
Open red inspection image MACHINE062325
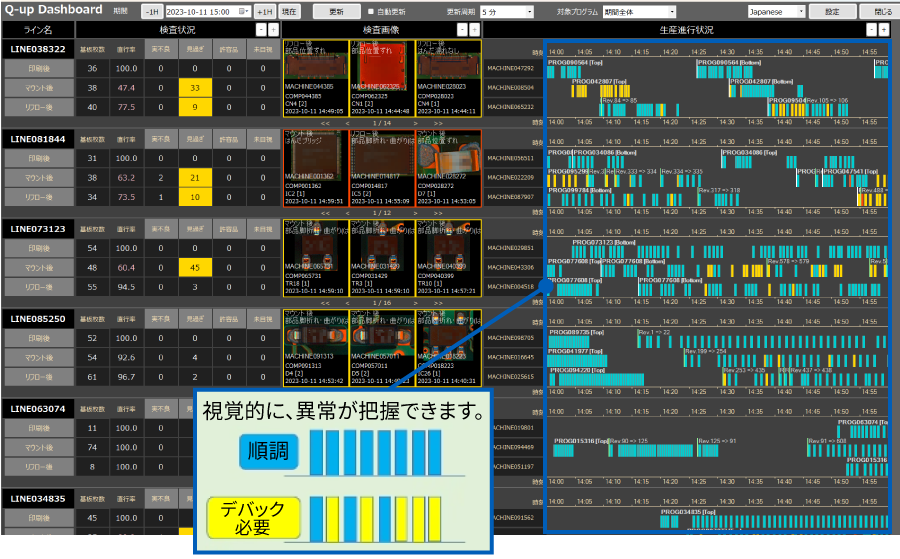click(382, 79)
